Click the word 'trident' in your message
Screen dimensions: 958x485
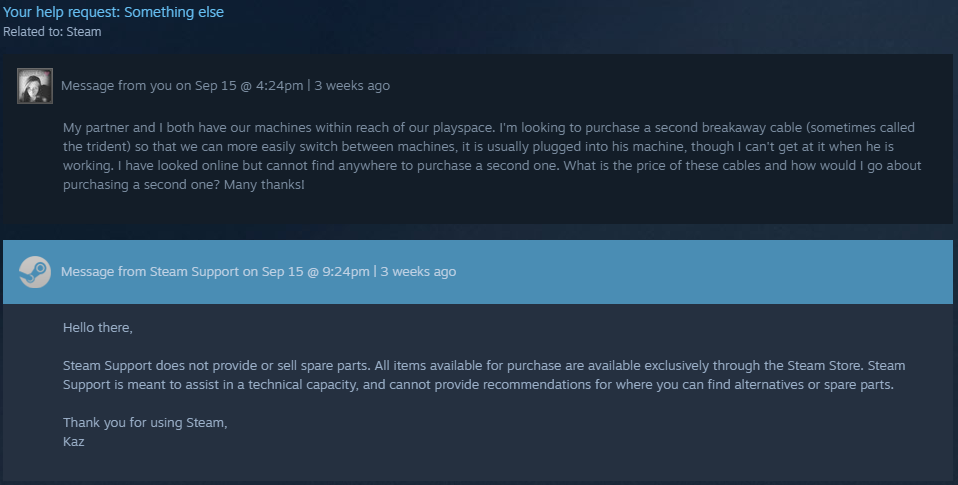point(103,147)
